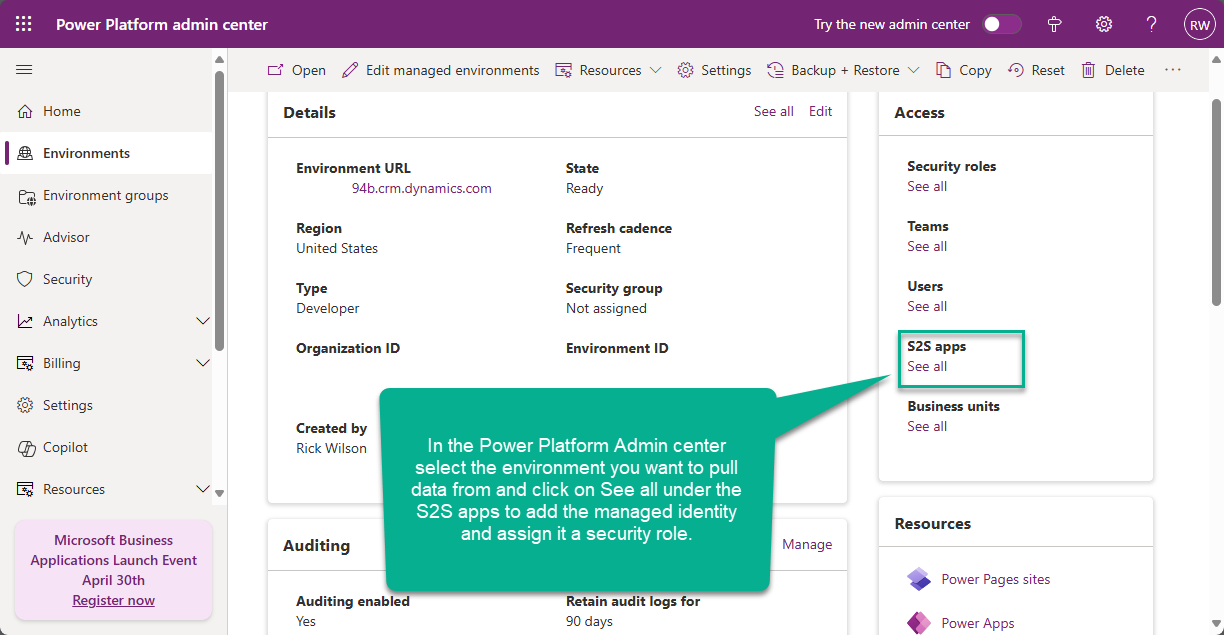Screen dimensions: 1224x635
Task: Click the Copilot icon in the sidebar
Action: (x=25, y=447)
